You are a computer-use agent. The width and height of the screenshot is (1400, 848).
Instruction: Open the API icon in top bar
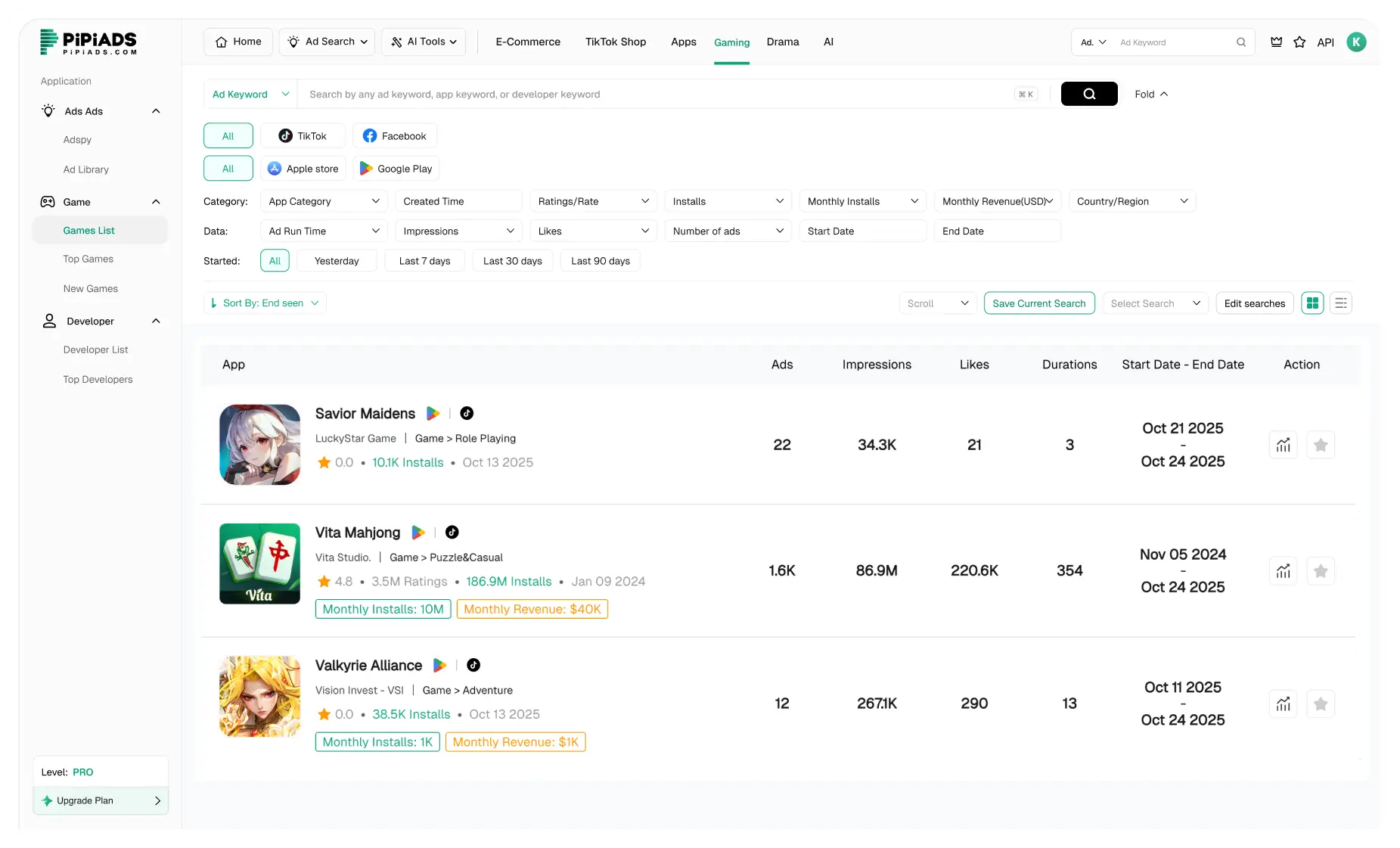1326,42
